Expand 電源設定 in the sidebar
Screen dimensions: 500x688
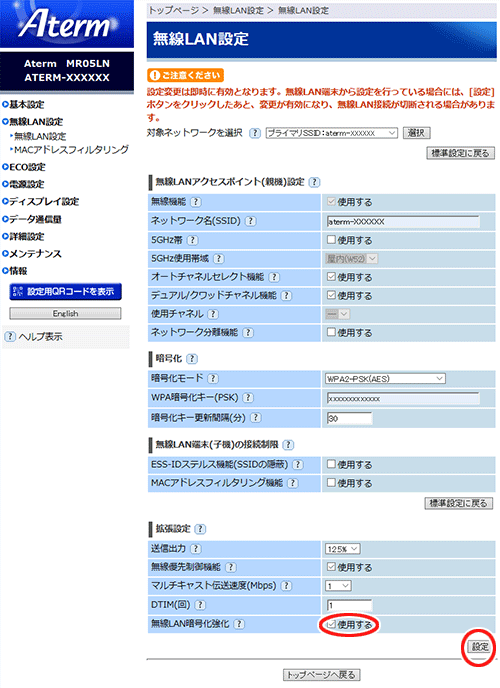pyautogui.click(x=23, y=184)
